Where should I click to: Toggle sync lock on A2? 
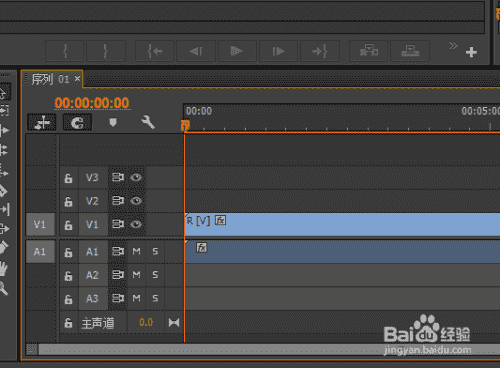118,274
